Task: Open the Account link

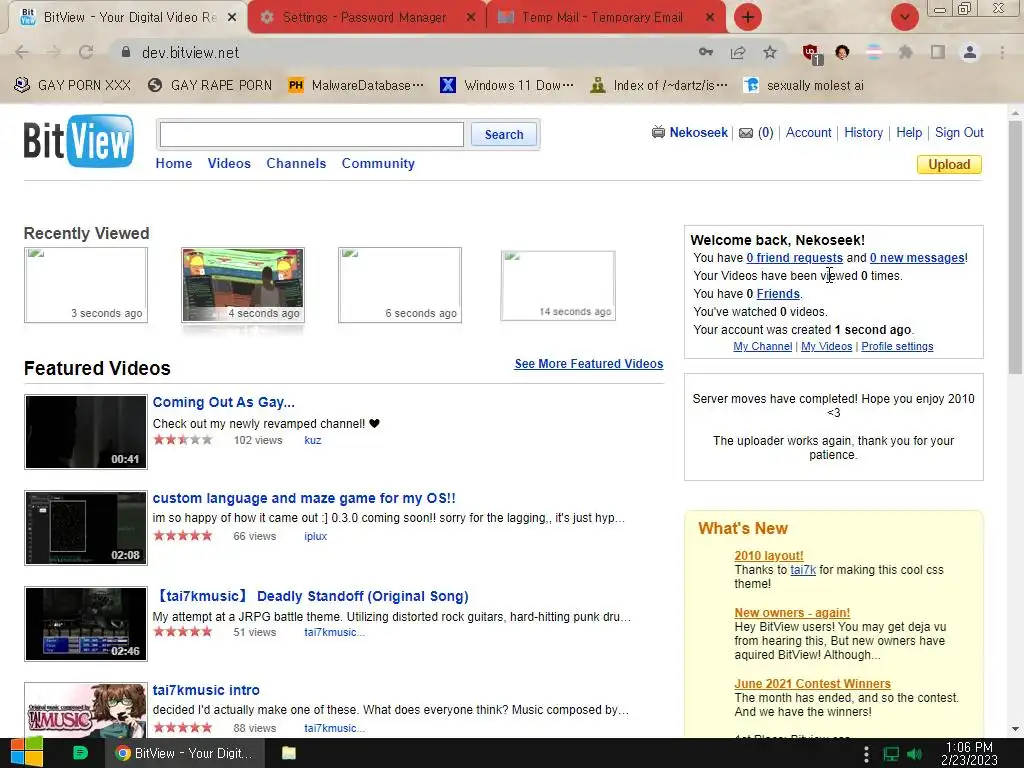Action: point(808,133)
